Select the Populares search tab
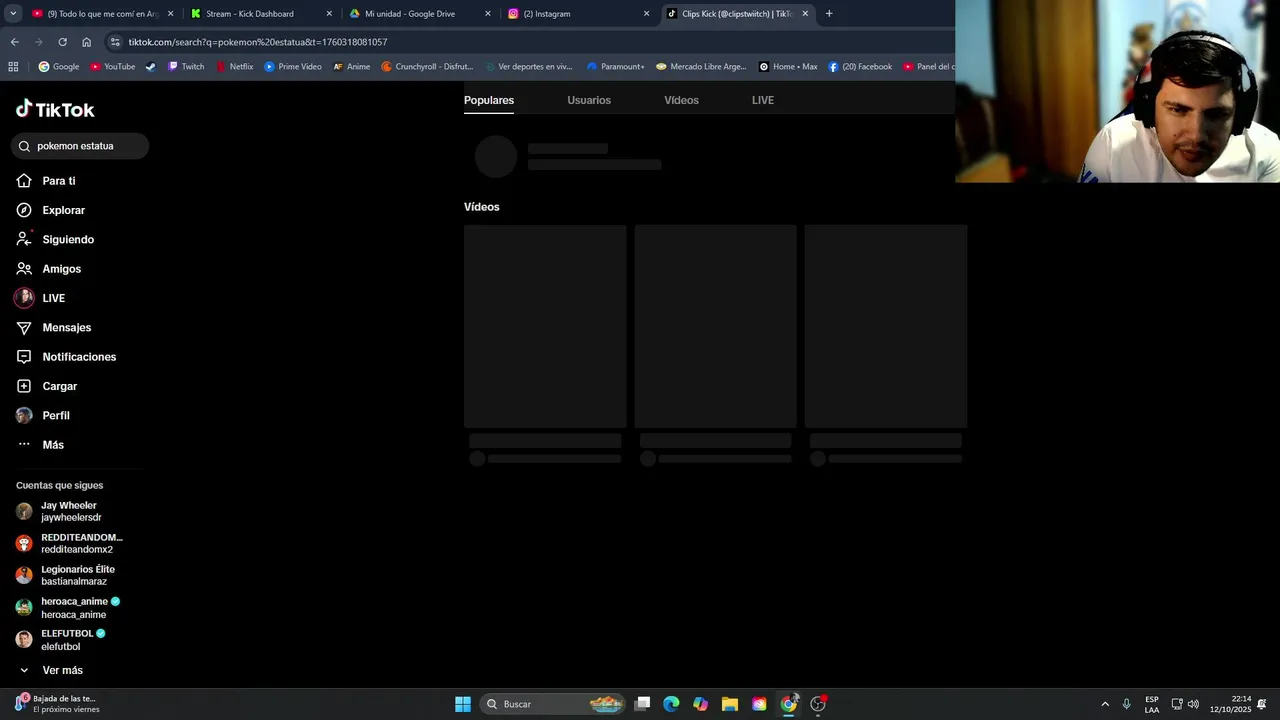Viewport: 1280px width, 720px height. [489, 100]
